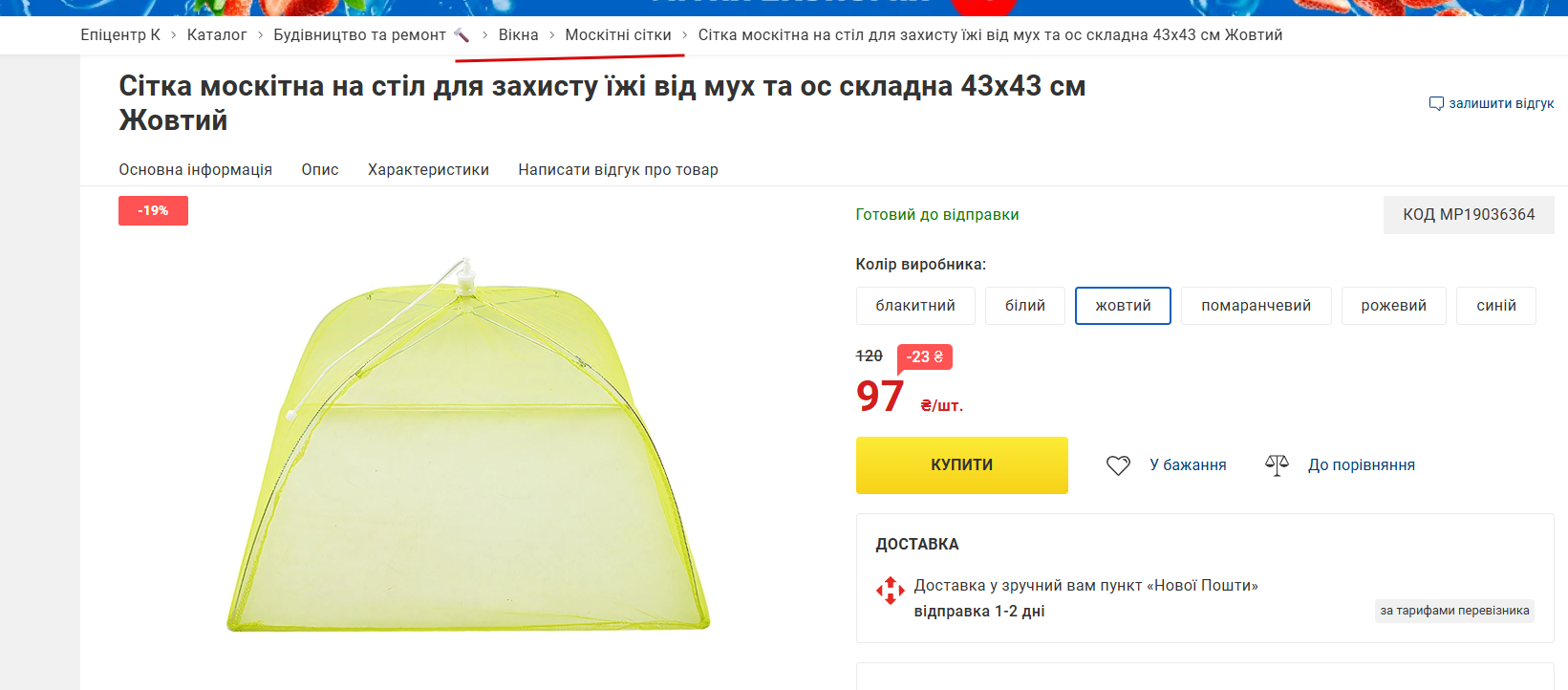Select the блакитний color option
Screen dimensions: 1568x690
(x=915, y=306)
